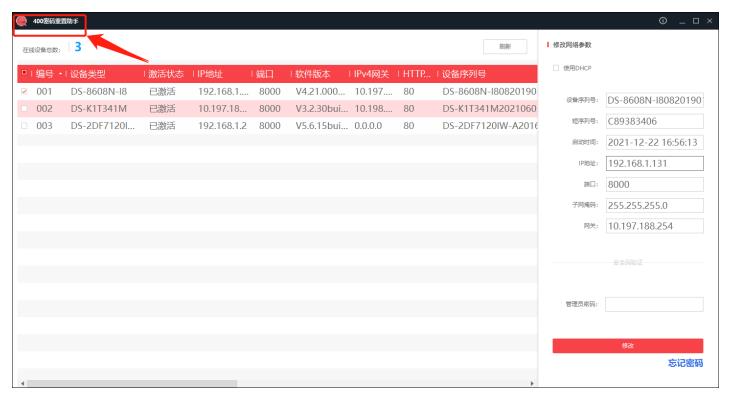The image size is (734, 396).
Task: Enable the 使用DHCP checkbox
Action: (556, 68)
